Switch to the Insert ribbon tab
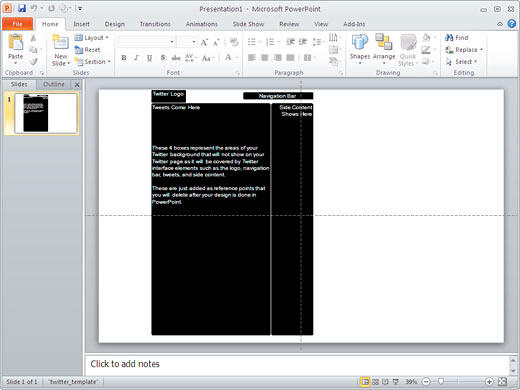Image resolution: width=520 pixels, height=390 pixels. pos(81,24)
